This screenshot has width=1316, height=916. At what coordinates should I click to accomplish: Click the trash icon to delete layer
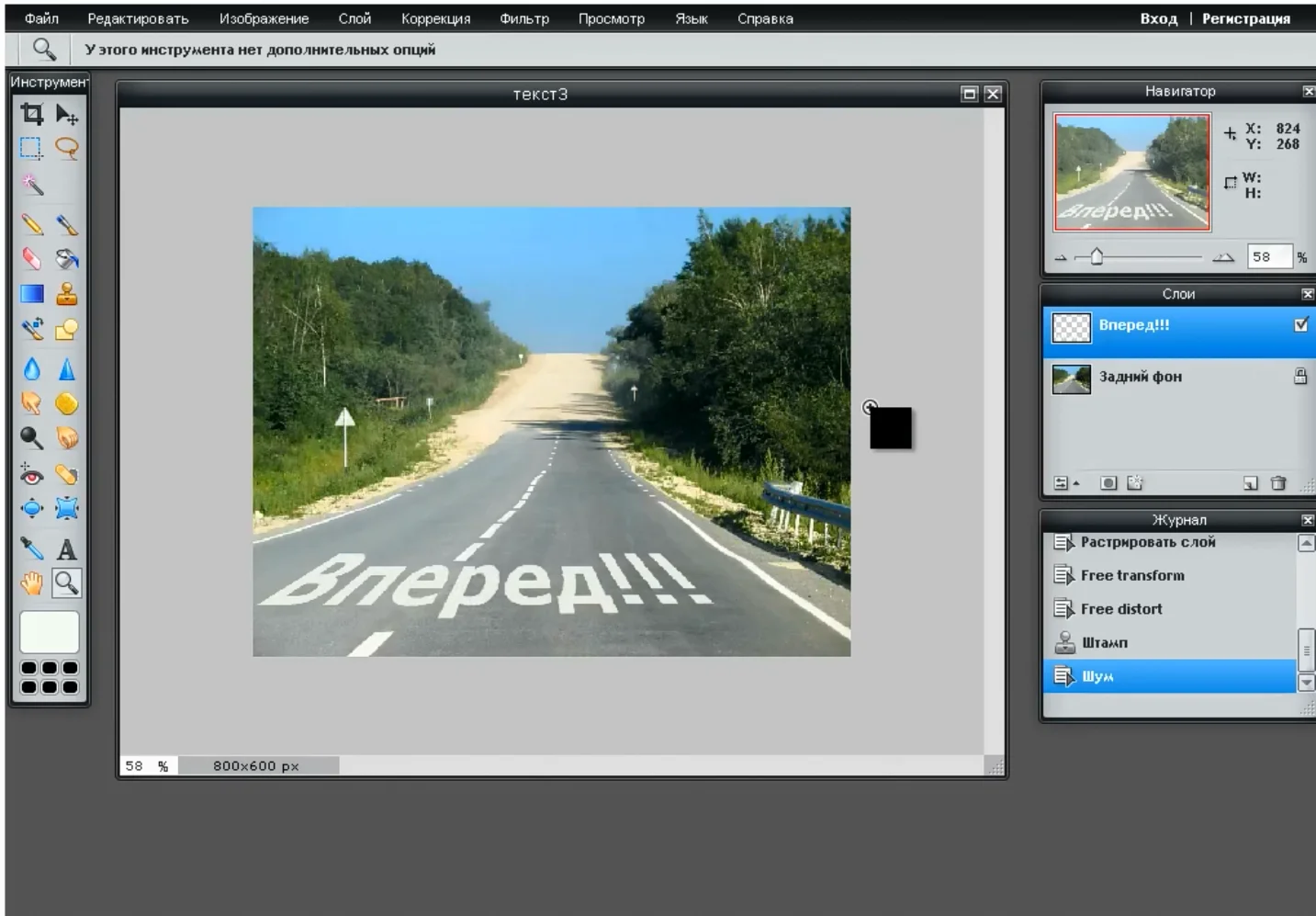1277,483
